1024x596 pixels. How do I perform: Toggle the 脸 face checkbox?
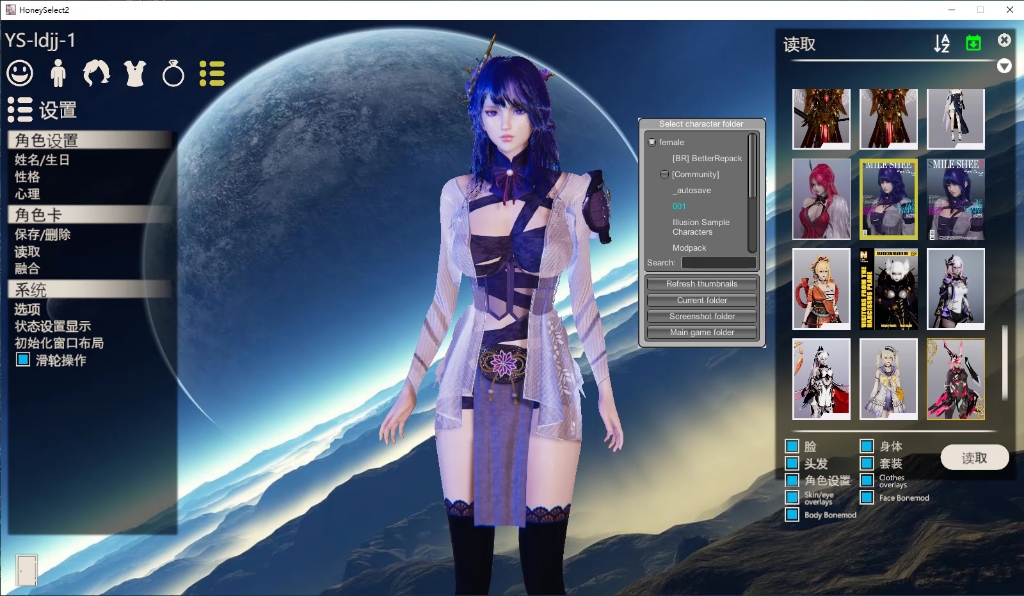click(x=792, y=446)
